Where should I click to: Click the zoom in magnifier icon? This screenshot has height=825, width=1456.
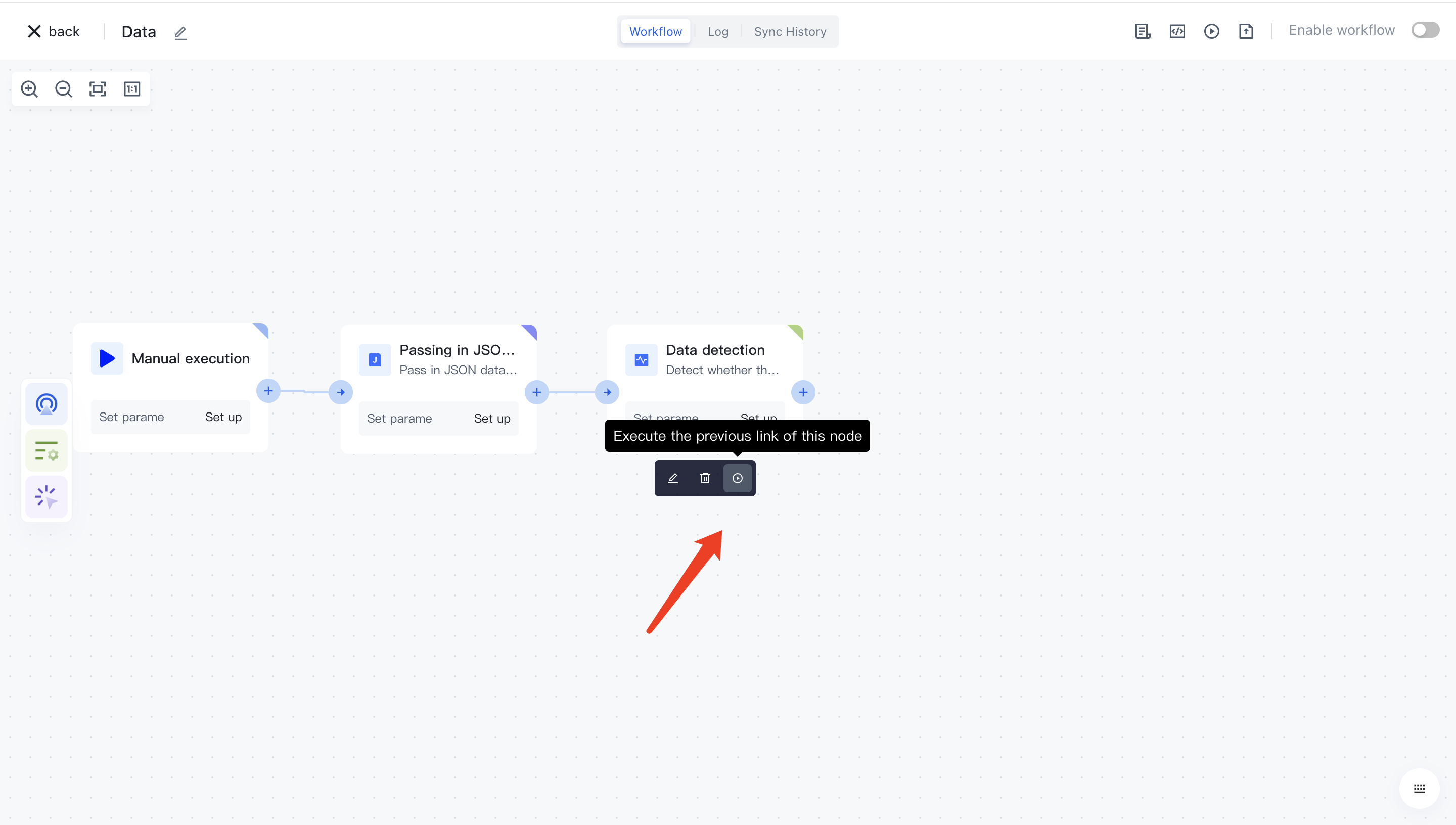(x=29, y=89)
